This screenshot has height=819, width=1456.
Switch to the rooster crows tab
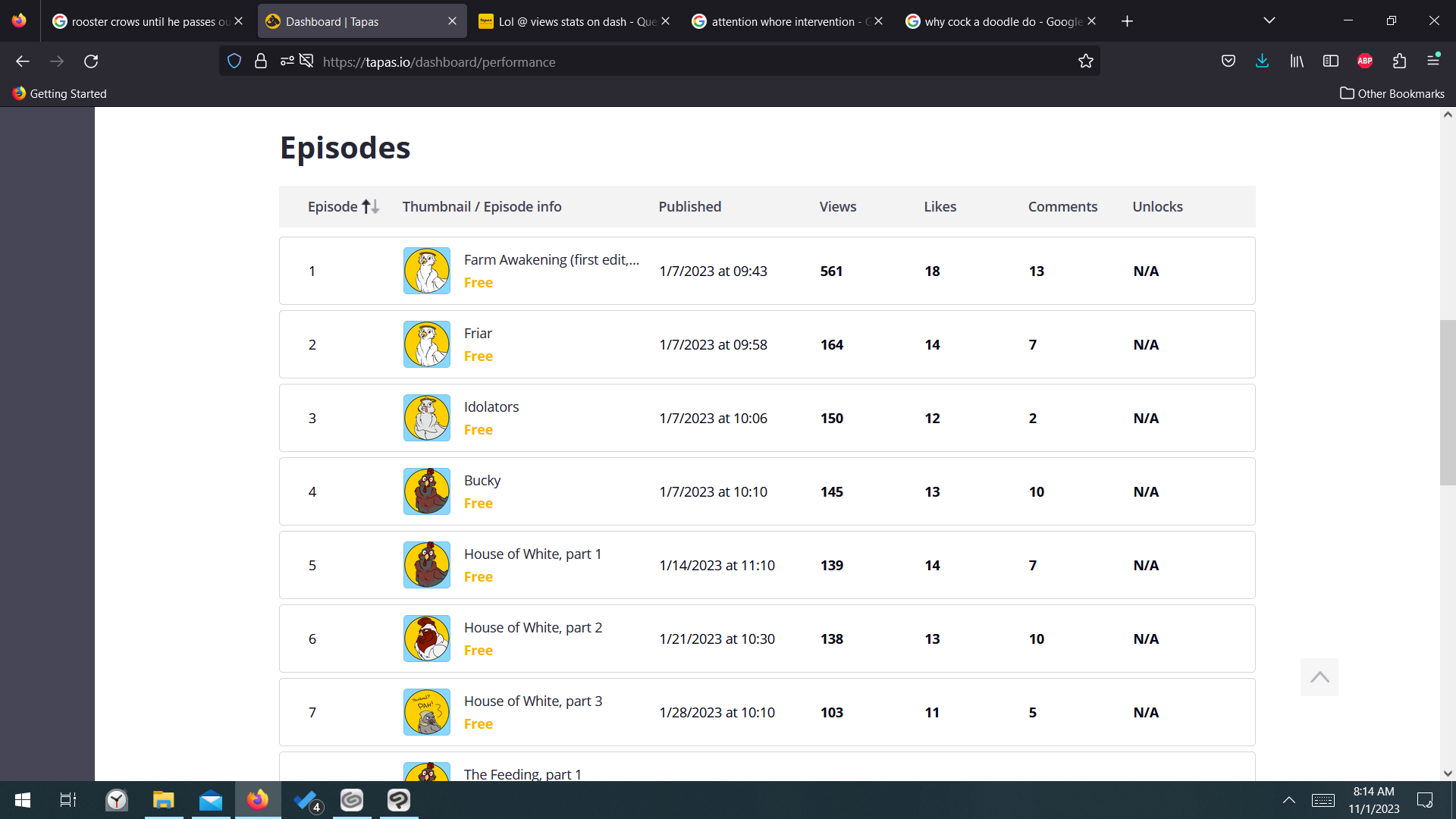point(144,21)
